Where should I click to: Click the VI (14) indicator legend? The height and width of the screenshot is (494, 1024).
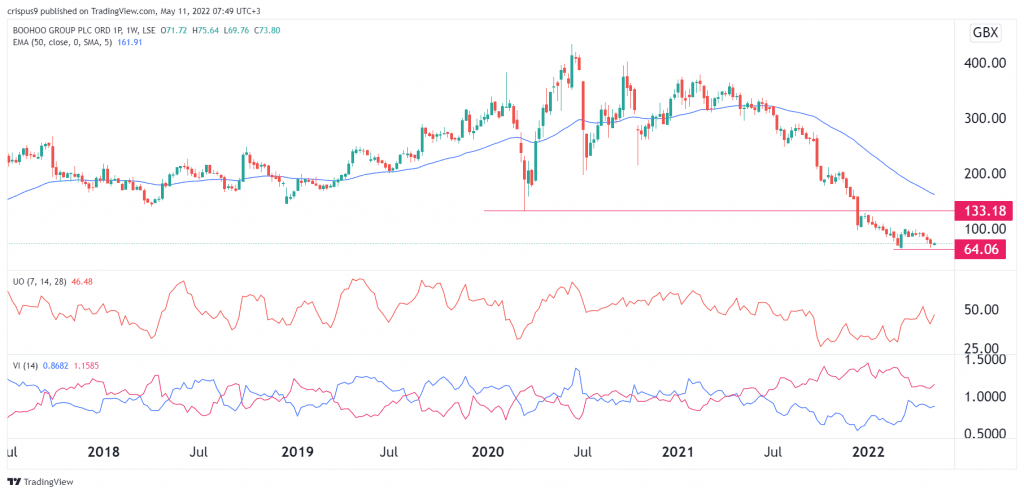click(x=25, y=366)
